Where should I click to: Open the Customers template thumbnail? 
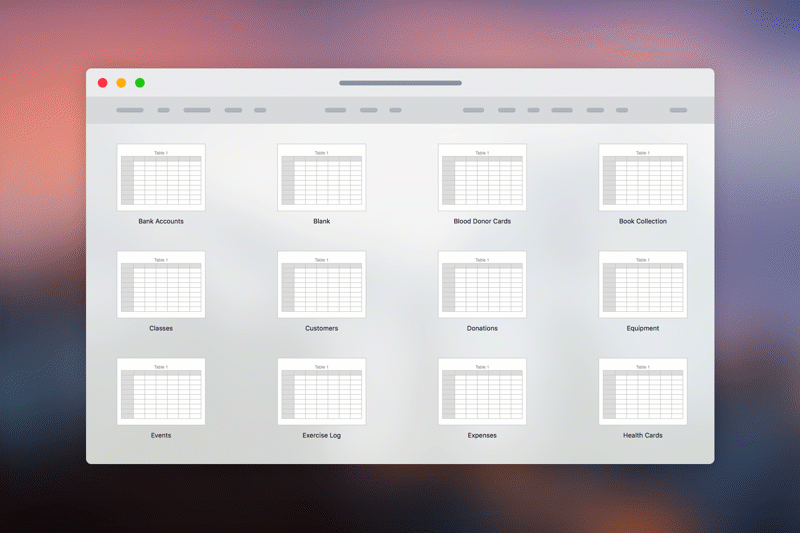point(321,284)
